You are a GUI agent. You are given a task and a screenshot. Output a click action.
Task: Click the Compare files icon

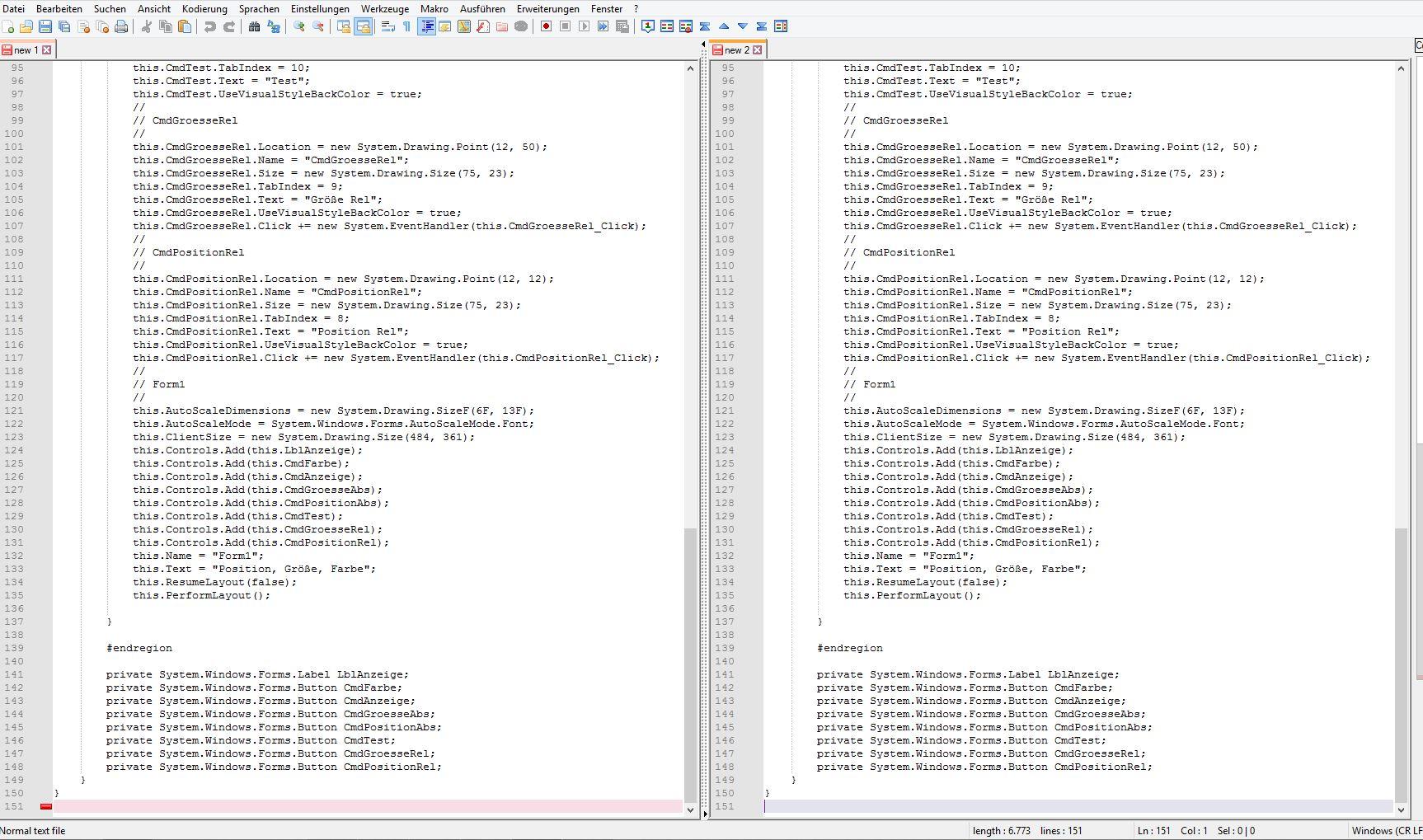pyautogui.click(x=667, y=26)
